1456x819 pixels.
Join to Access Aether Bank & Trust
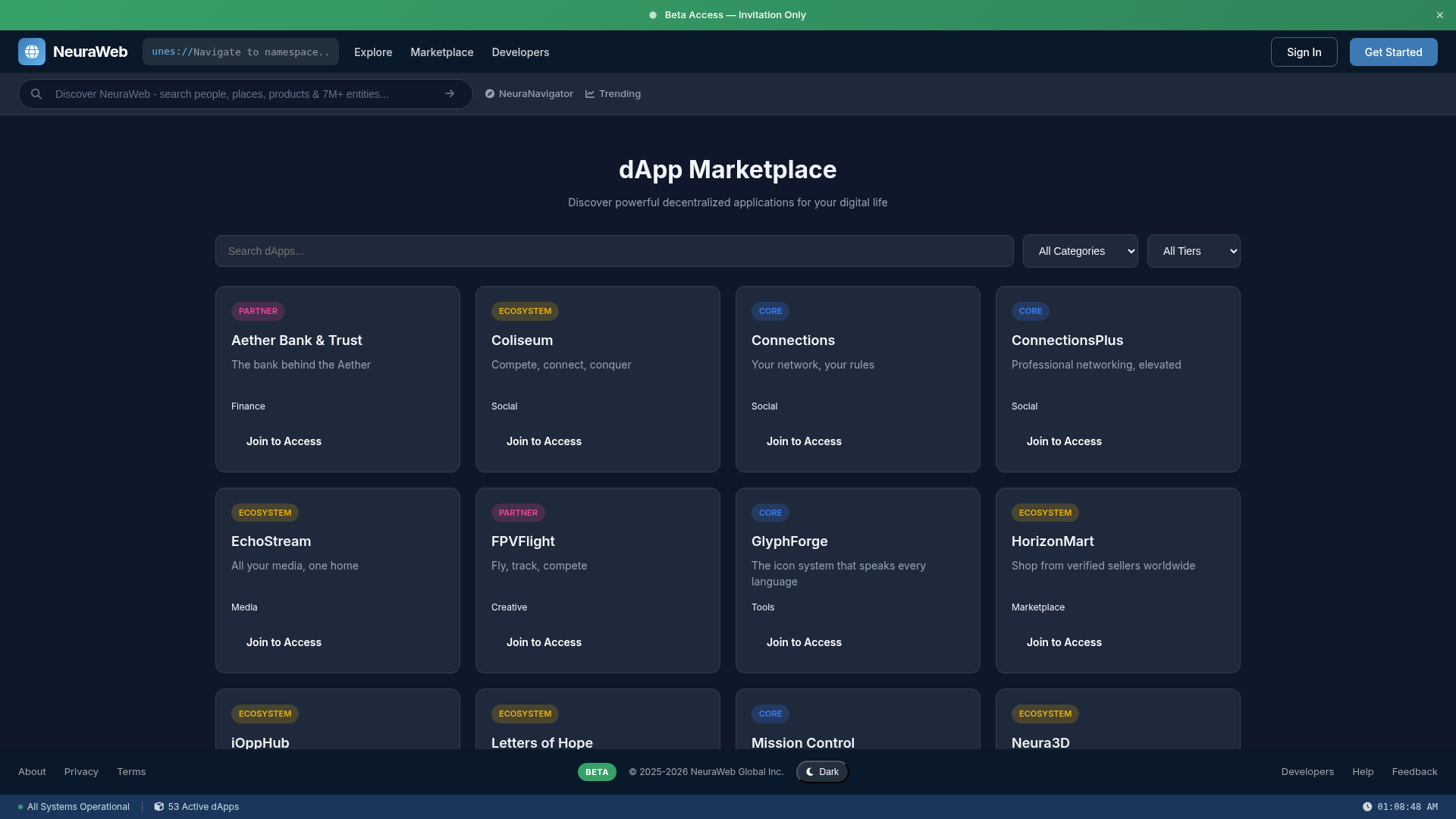[284, 441]
